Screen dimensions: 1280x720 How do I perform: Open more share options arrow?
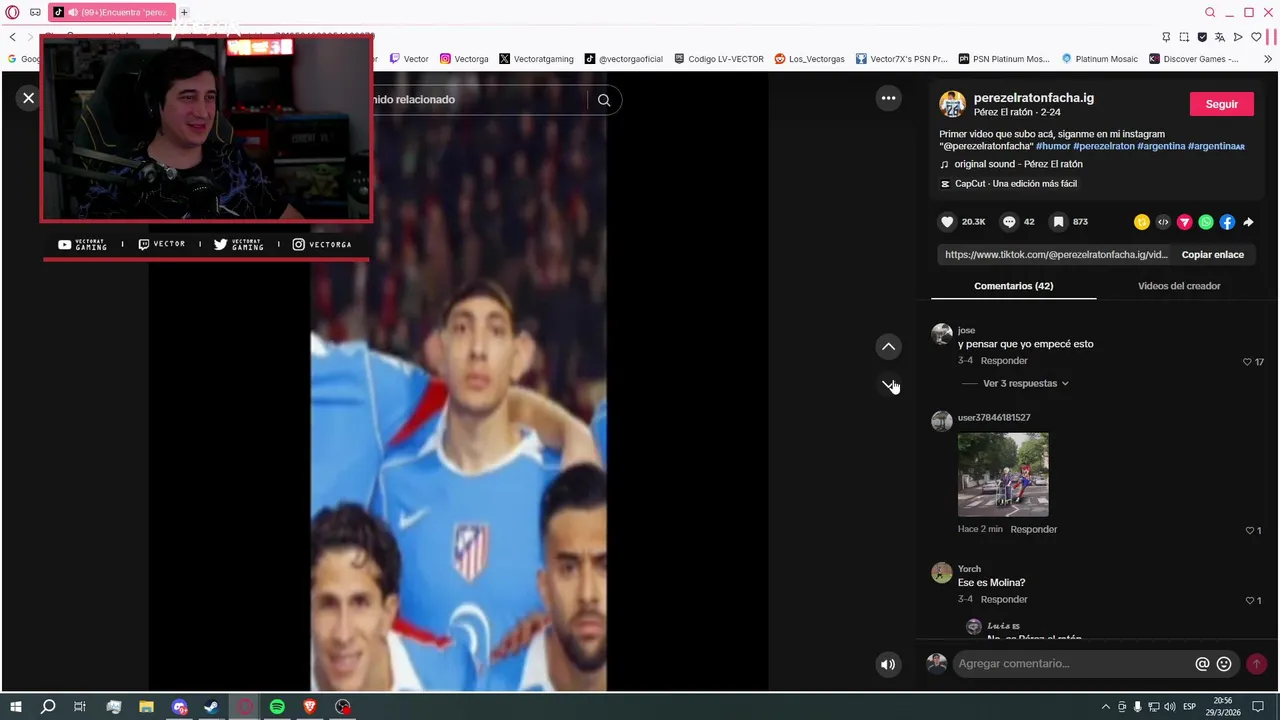pos(1248,222)
